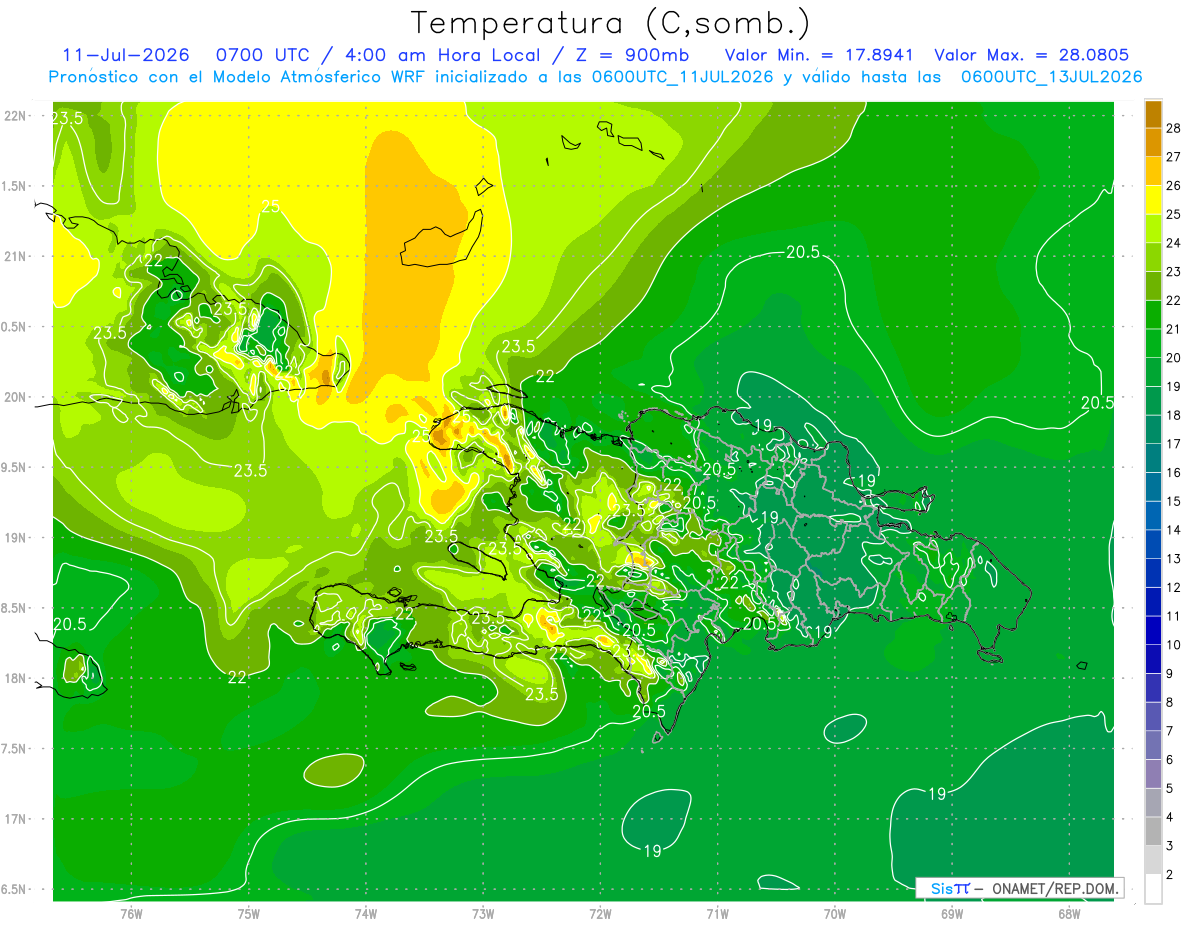Viewport: 1200px width, 927px height.
Task: Click the brown colorbar segment above 28
Action: coord(1153,115)
